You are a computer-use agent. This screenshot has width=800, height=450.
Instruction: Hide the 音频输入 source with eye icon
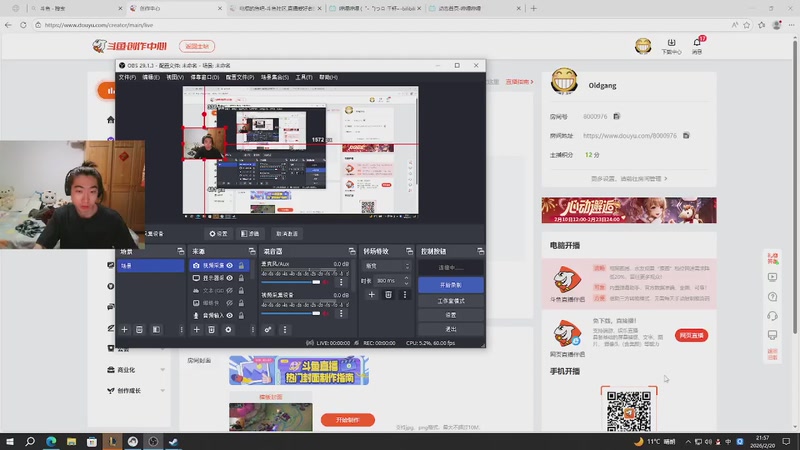click(x=230, y=315)
